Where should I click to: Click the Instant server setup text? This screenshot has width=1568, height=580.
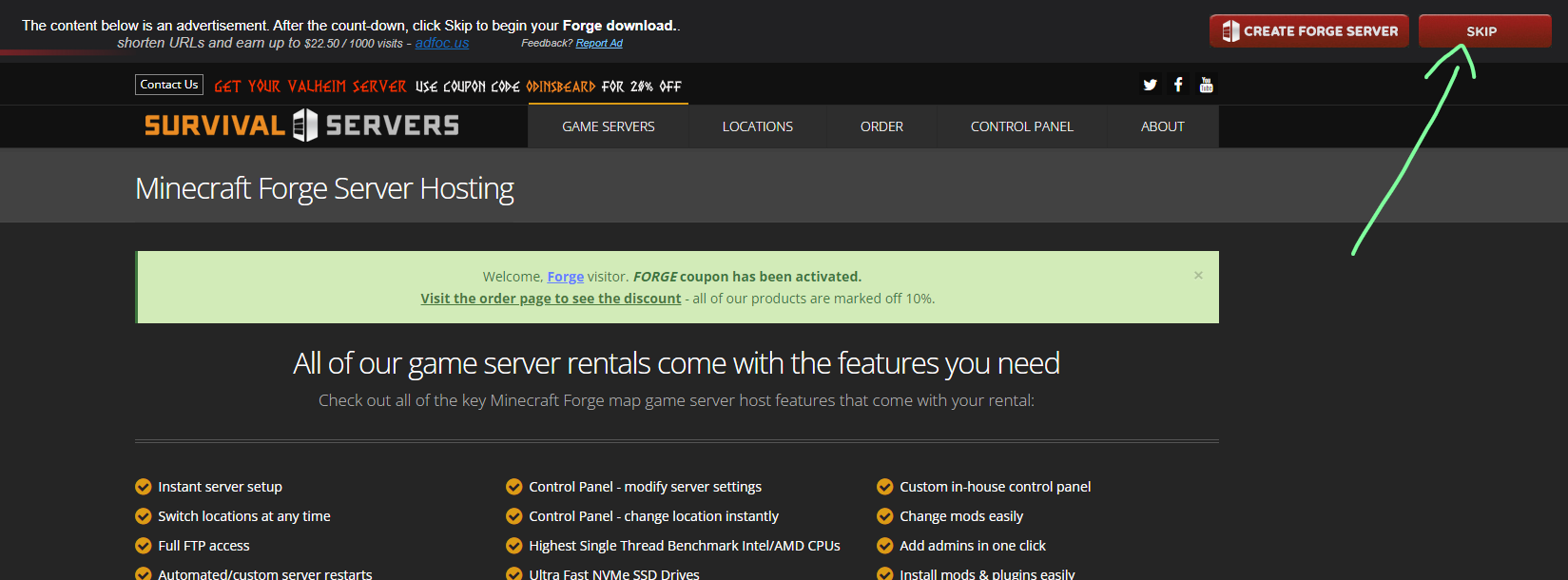click(x=221, y=487)
